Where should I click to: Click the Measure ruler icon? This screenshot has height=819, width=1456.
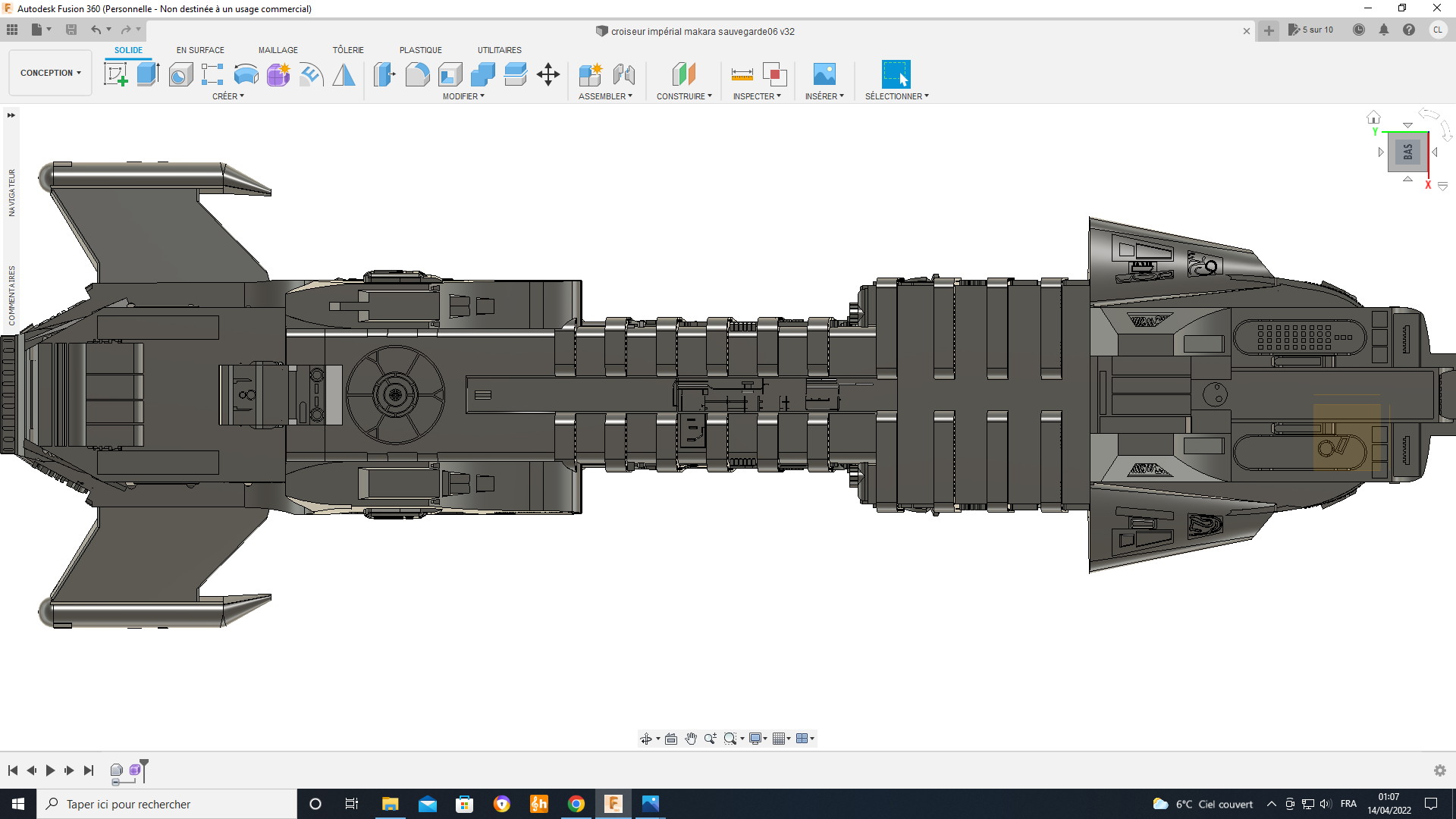pyautogui.click(x=742, y=74)
